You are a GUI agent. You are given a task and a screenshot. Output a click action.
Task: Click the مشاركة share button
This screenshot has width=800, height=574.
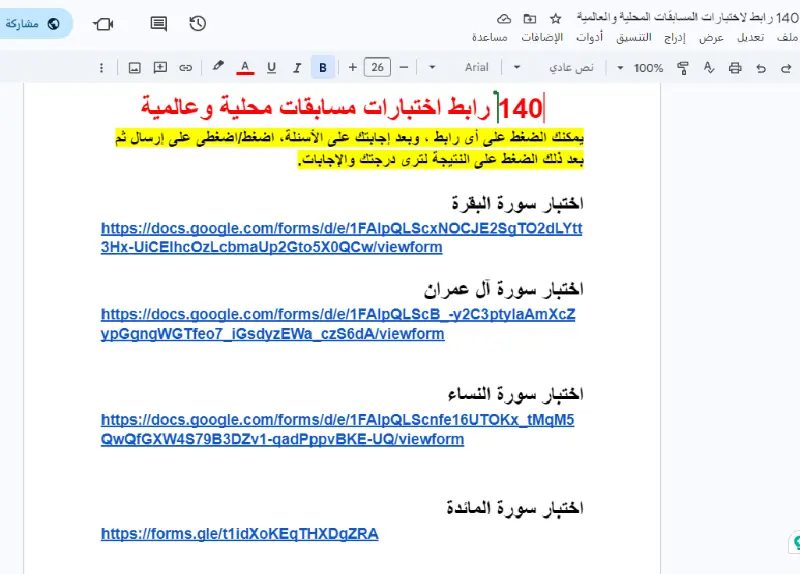(34, 23)
